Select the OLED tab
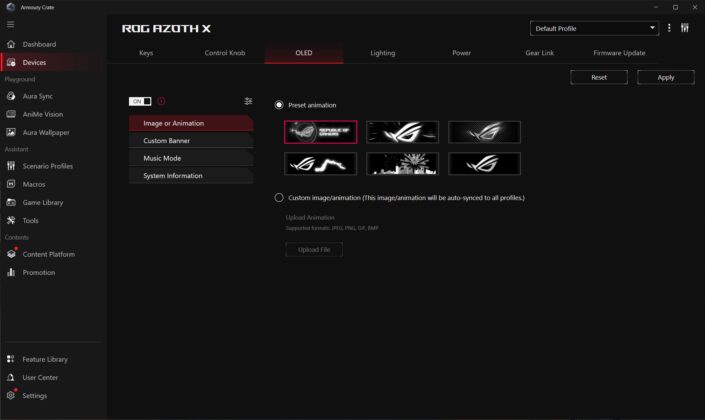The height and width of the screenshot is (420, 705). tap(304, 53)
